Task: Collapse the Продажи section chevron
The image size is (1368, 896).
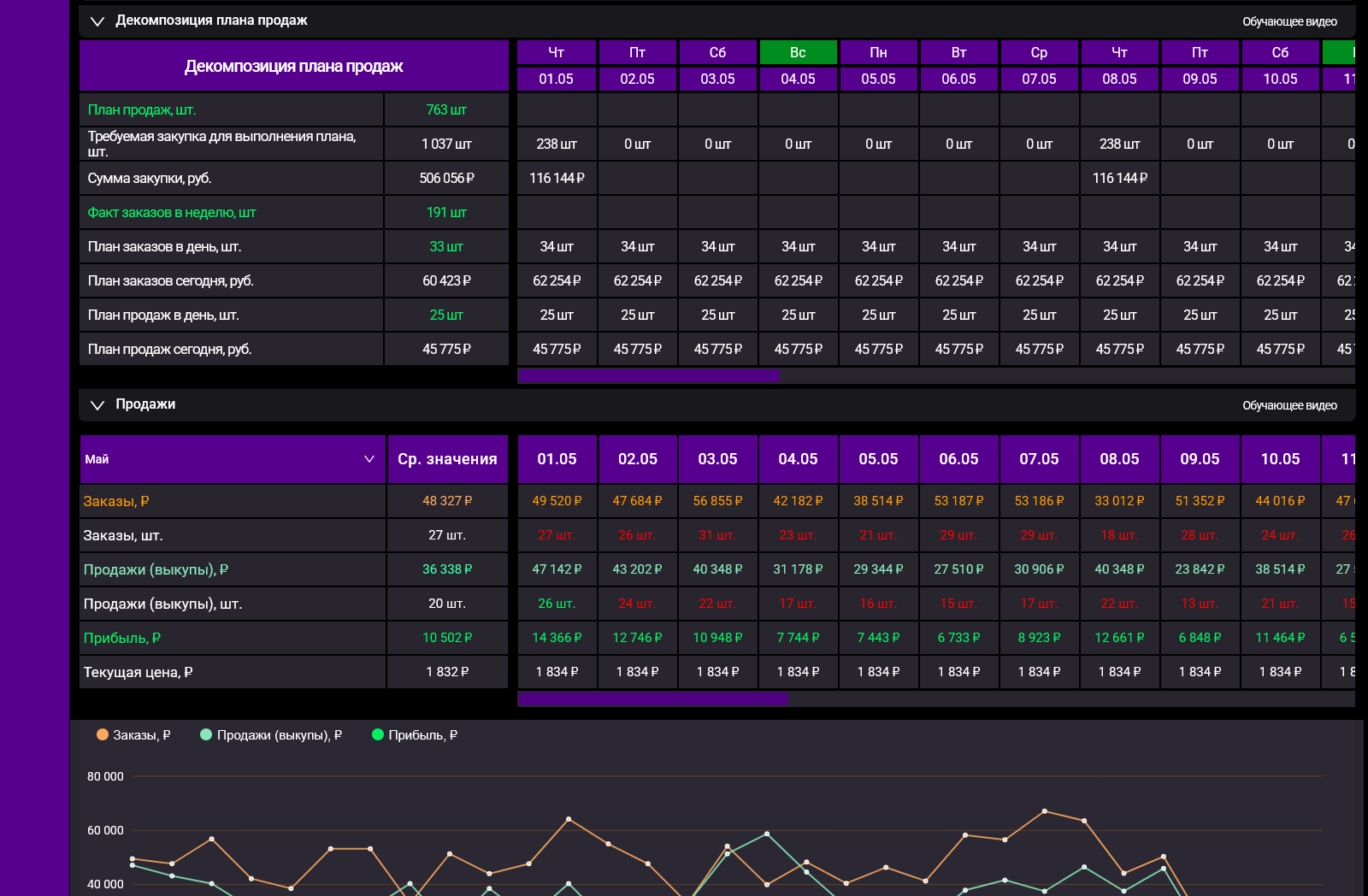Action: [x=97, y=405]
